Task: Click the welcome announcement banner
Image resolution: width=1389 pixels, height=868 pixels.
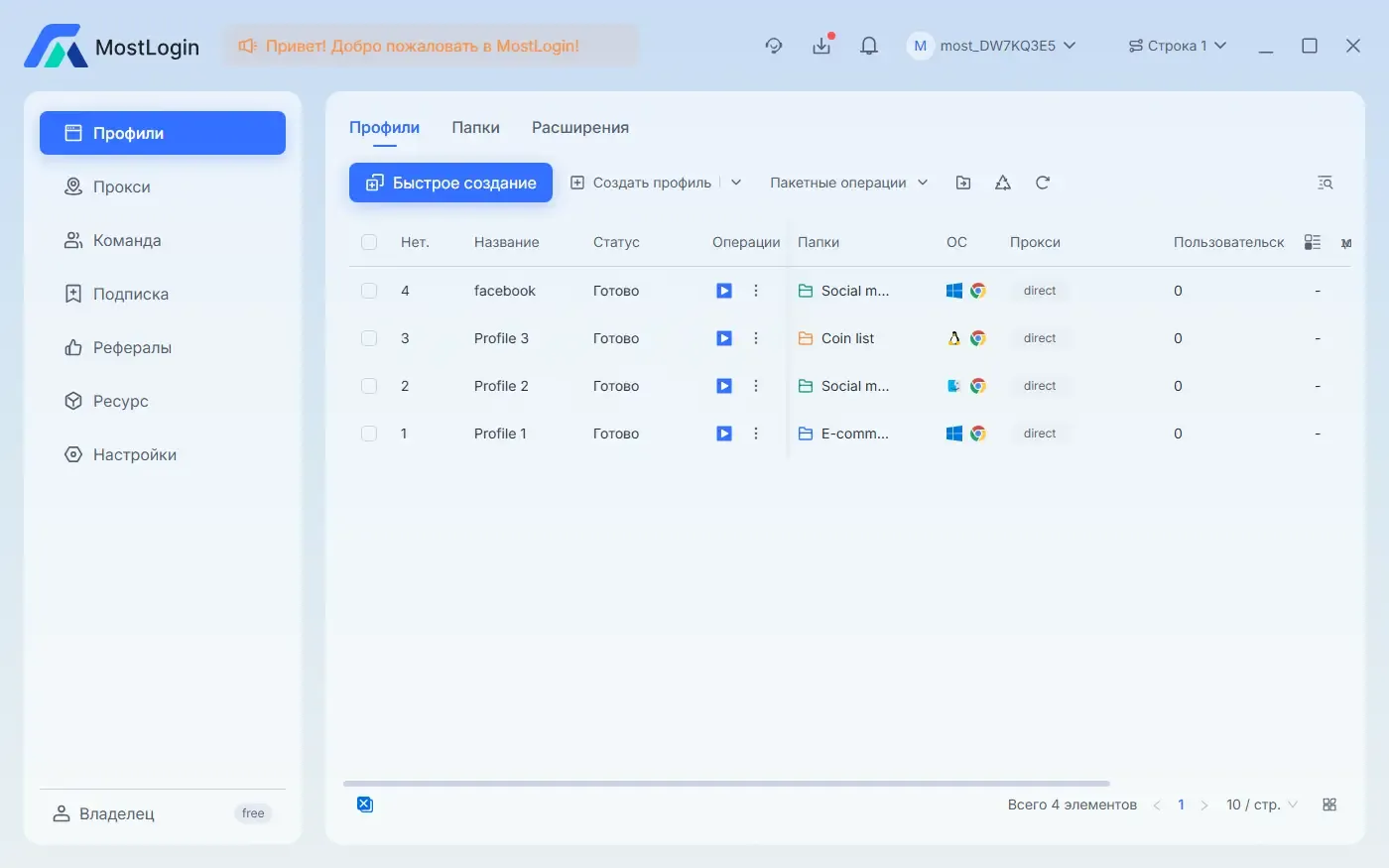Action: click(431, 46)
